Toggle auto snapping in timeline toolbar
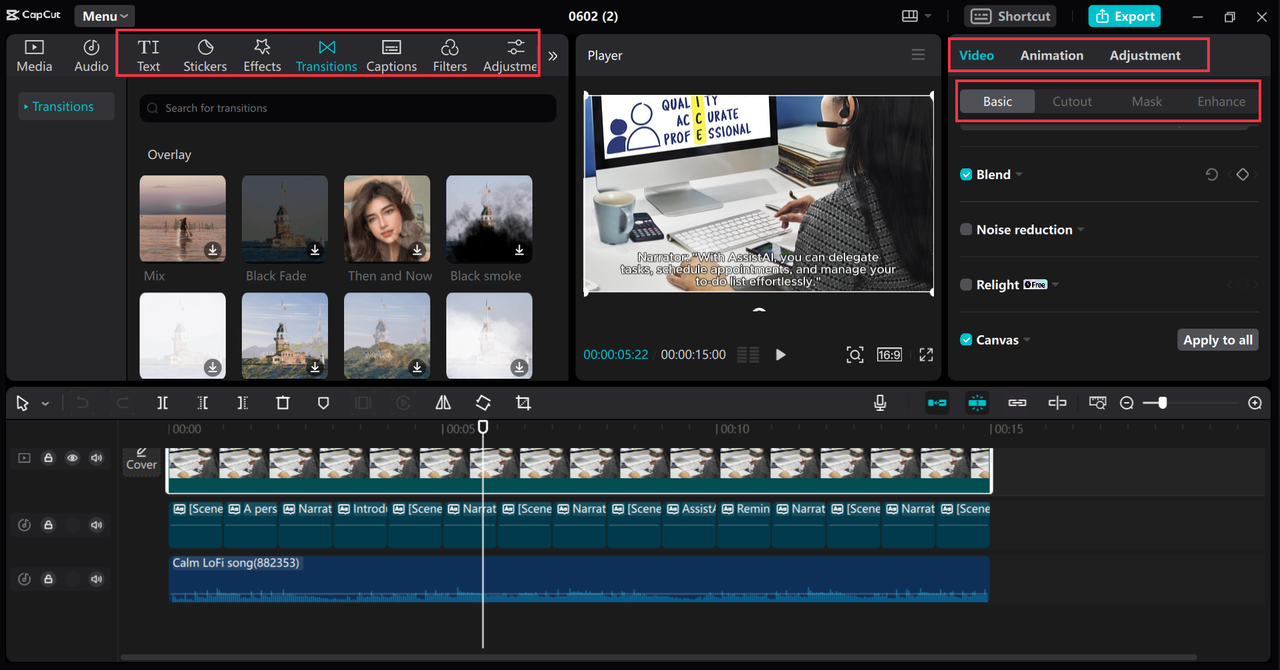 point(977,403)
